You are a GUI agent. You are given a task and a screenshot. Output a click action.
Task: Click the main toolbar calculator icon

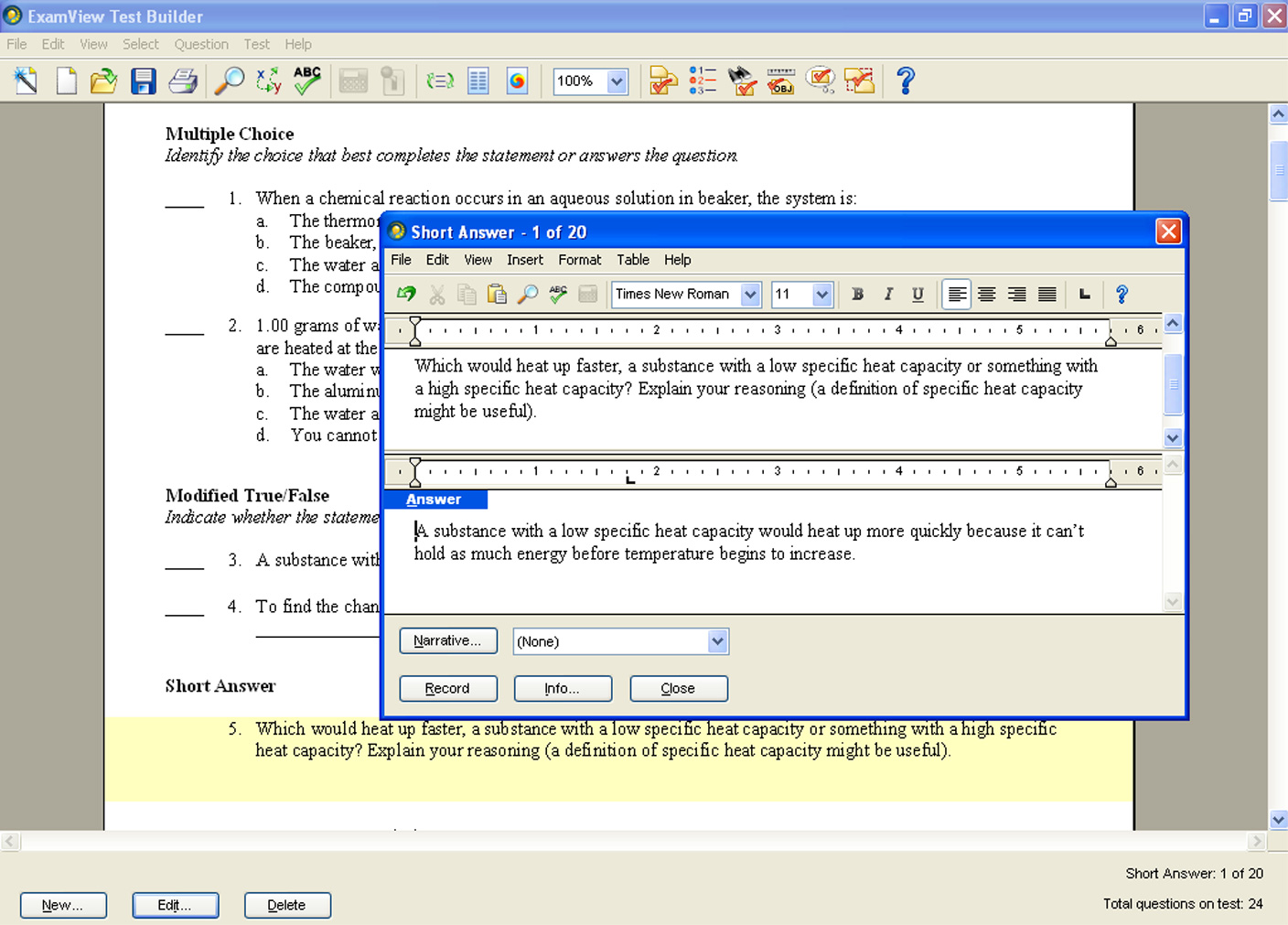353,81
